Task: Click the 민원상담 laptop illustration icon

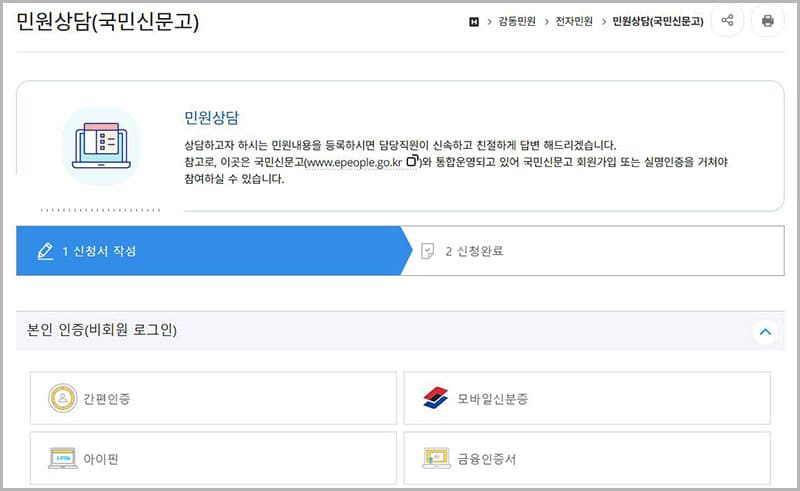Action: pos(100,146)
